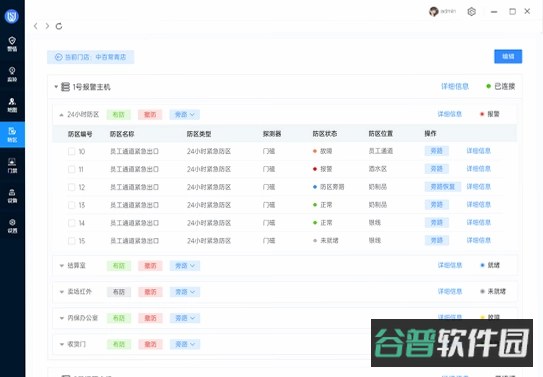This screenshot has width=543, height=377.
Task: Tick the checkbox for zone 12
Action: [x=71, y=187]
